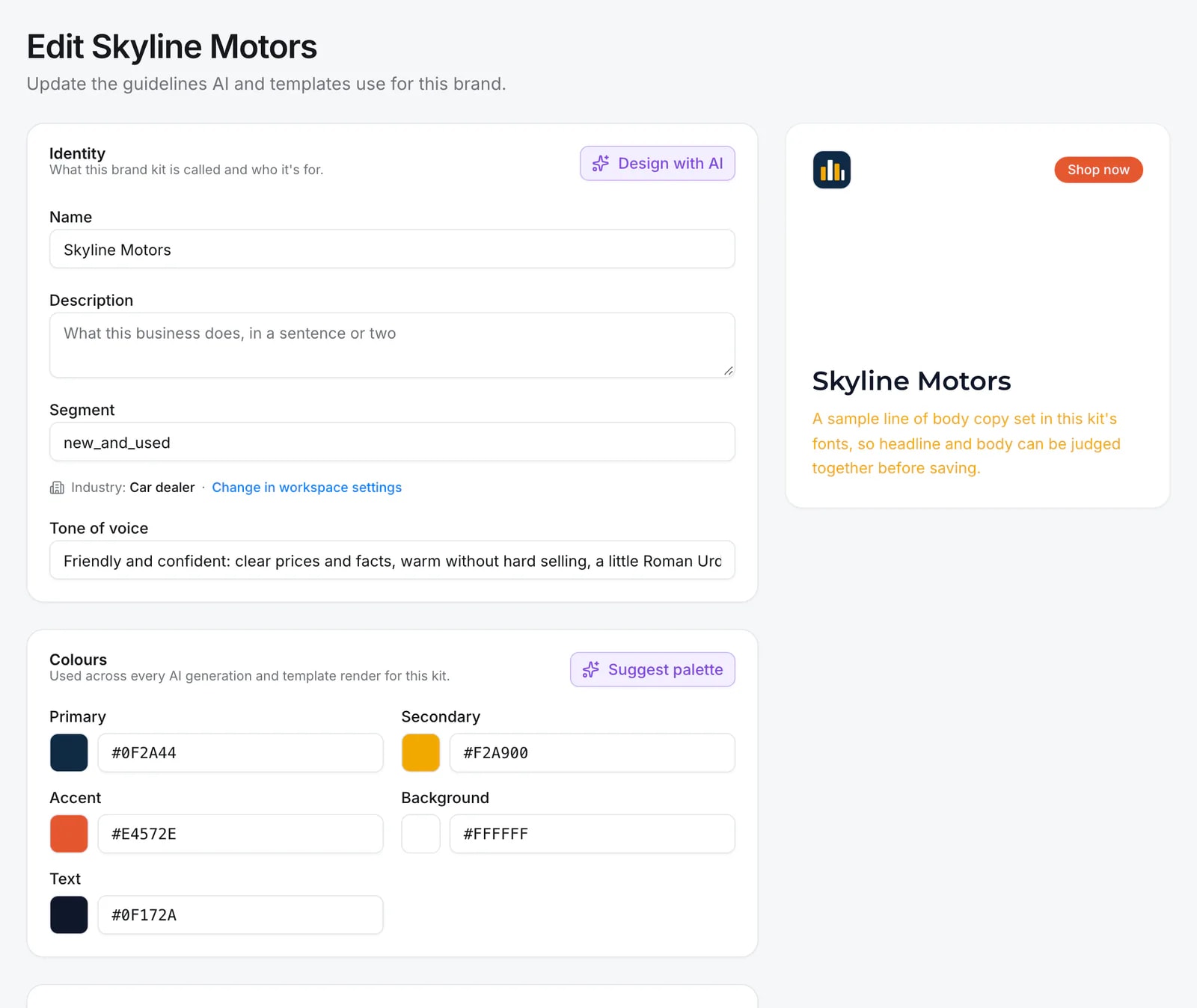Click the Suggest palette button
This screenshot has height=1008, width=1197.
pyautogui.click(x=652, y=669)
